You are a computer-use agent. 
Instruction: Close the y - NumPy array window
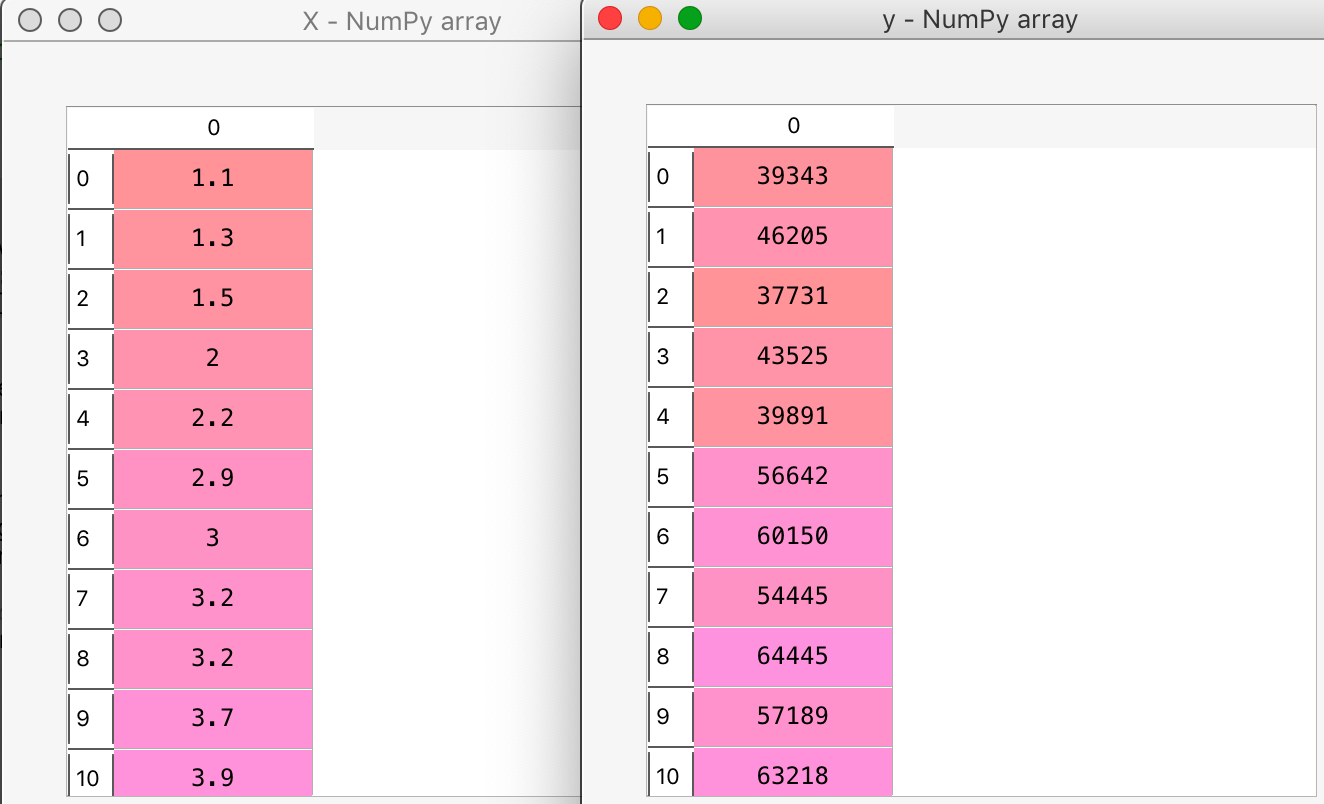[x=610, y=18]
